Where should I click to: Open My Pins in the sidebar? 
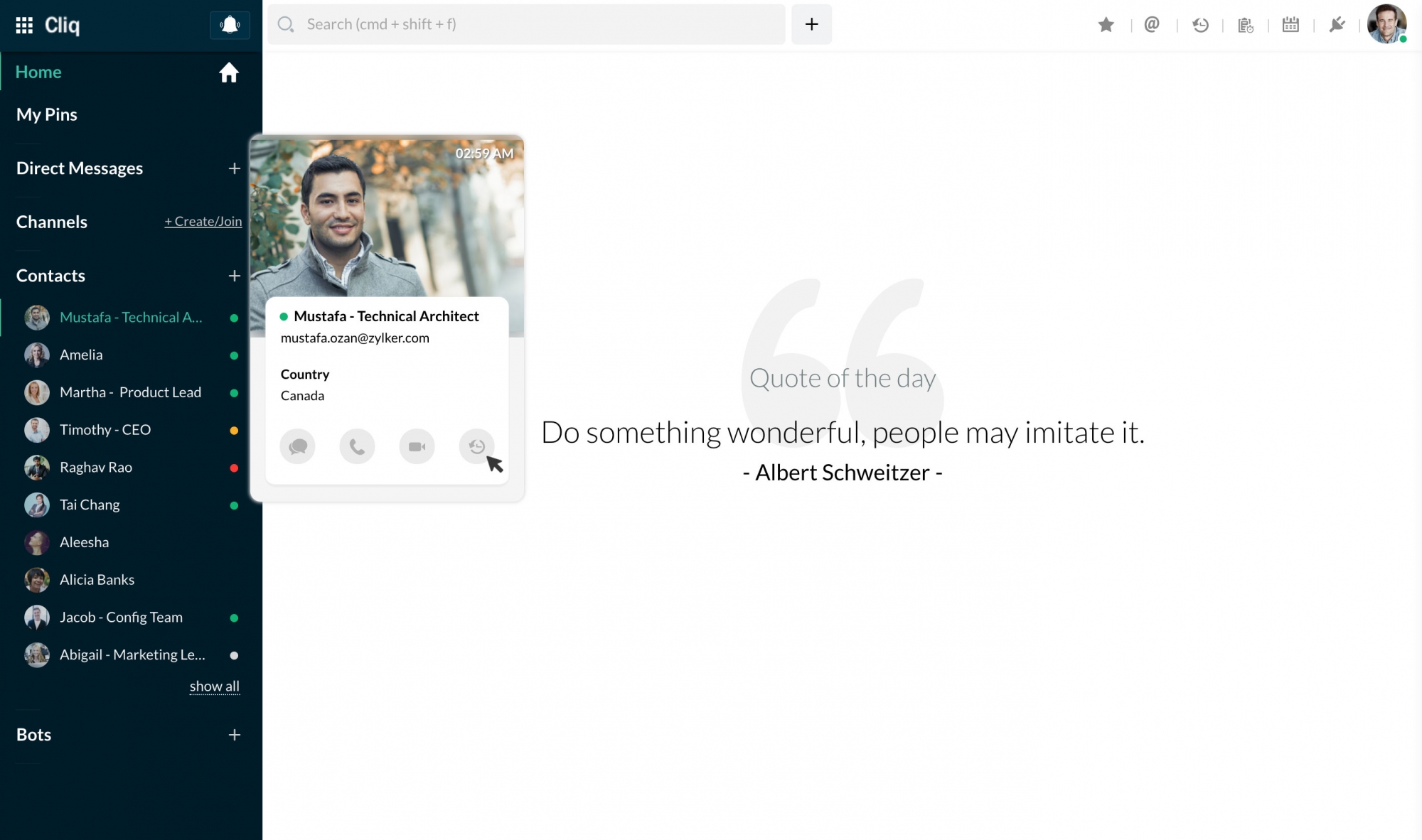[47, 114]
